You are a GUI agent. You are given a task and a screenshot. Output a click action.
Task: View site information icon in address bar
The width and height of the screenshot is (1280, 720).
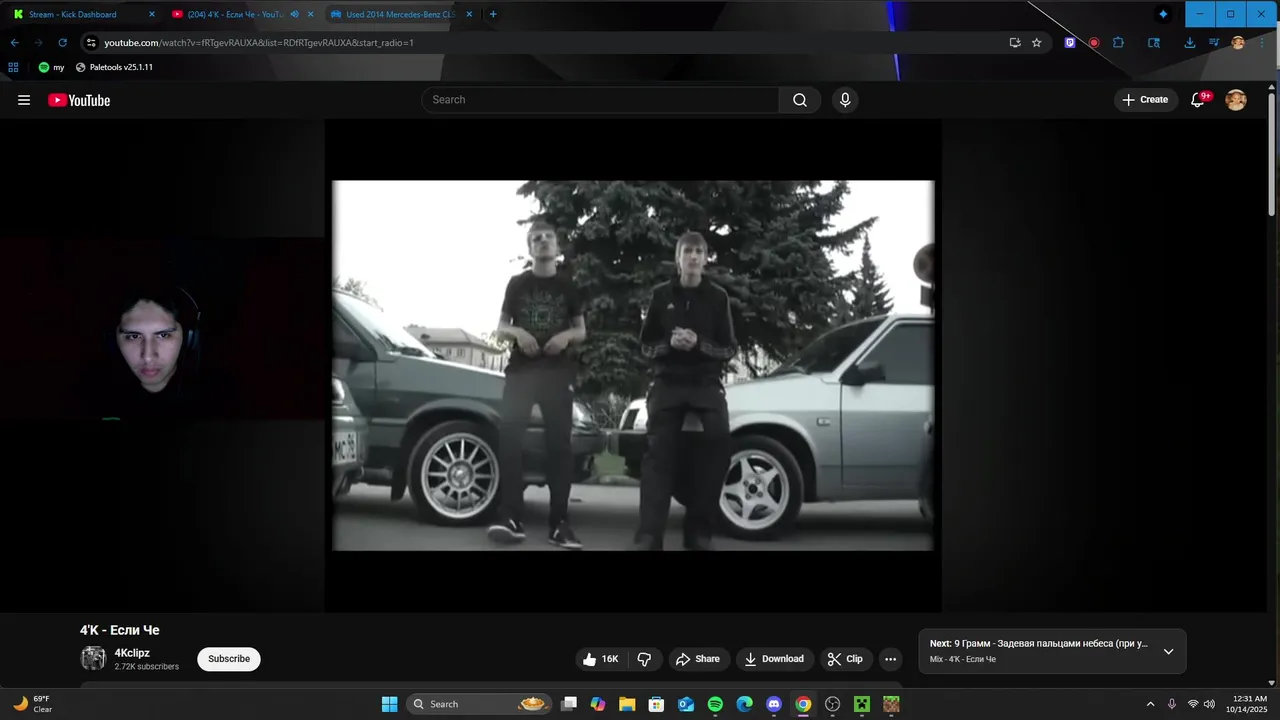click(x=91, y=43)
